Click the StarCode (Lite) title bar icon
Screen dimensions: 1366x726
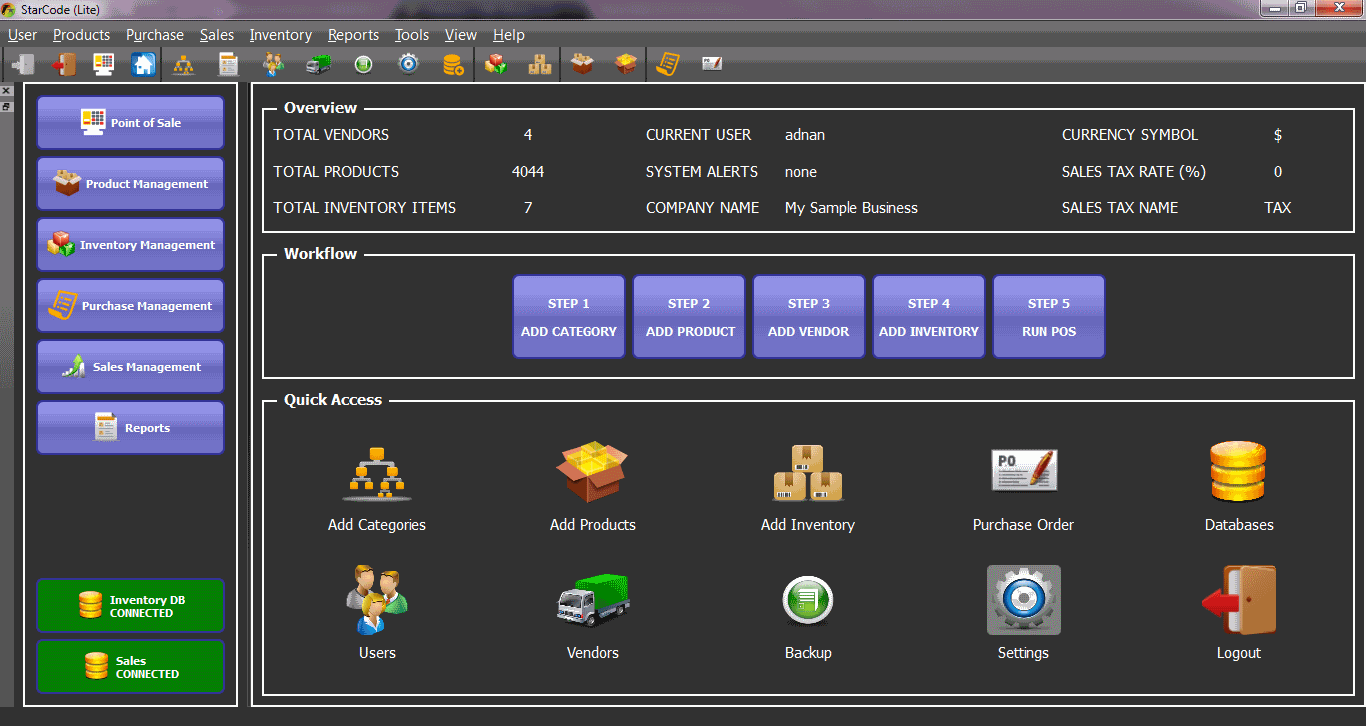click(x=9, y=8)
